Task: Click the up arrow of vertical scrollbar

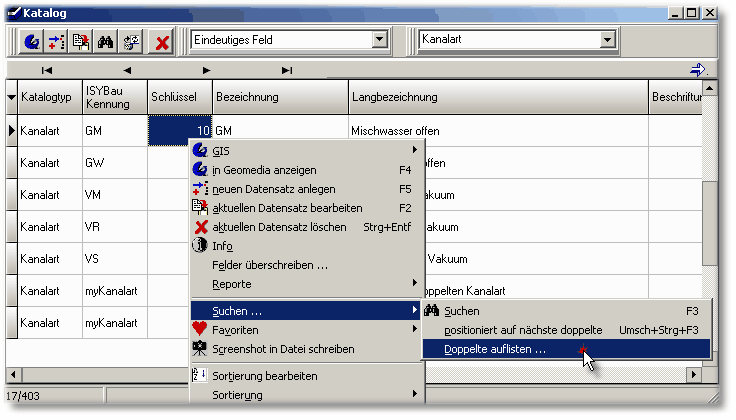Action: coord(710,88)
